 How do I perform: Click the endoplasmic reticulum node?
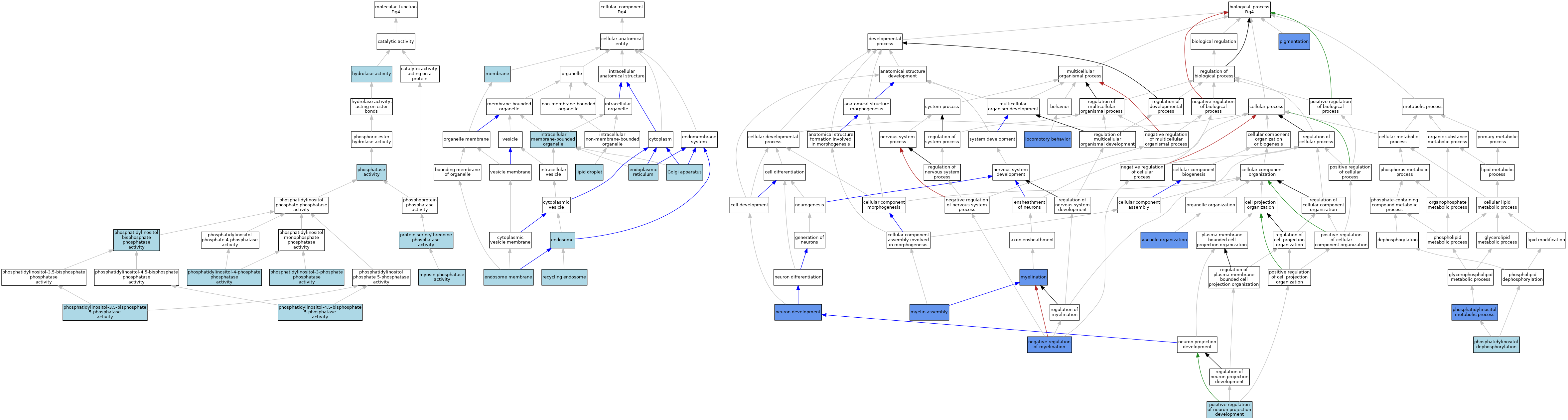(643, 172)
